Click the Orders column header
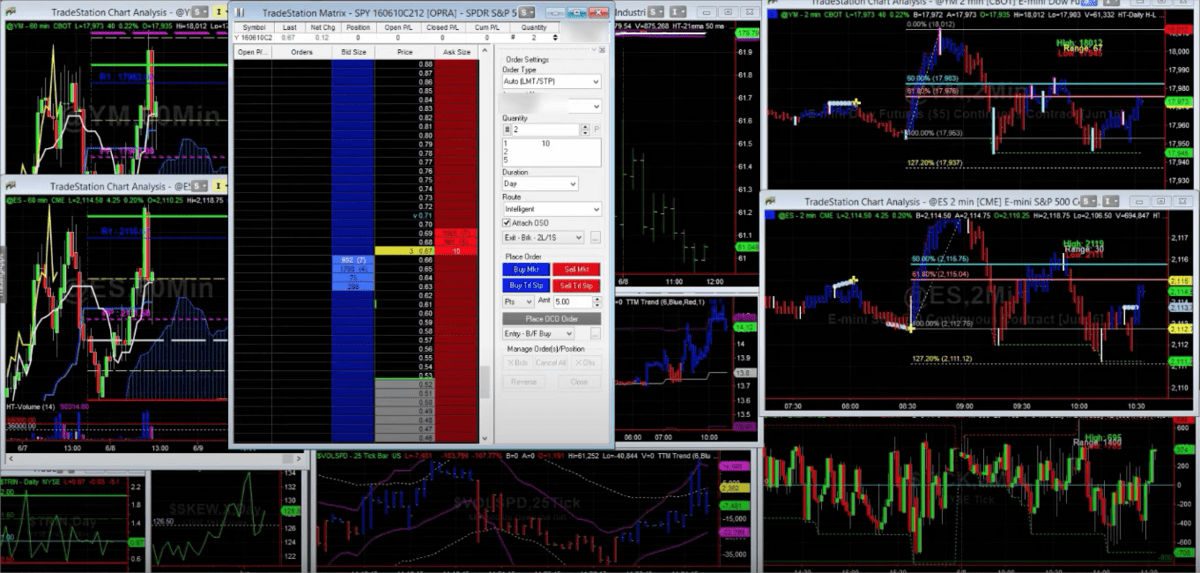Image resolution: width=1200 pixels, height=573 pixels. 302,52
